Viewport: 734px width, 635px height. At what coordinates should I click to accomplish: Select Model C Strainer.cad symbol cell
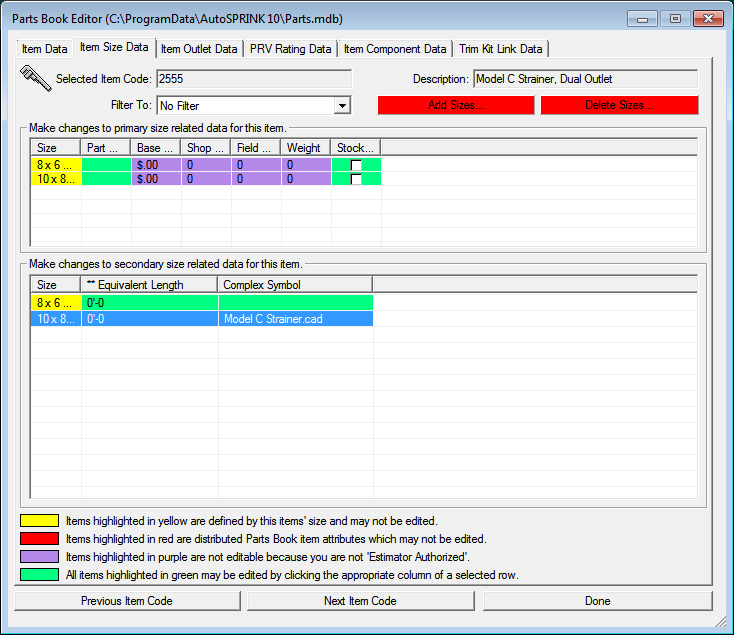click(x=295, y=319)
